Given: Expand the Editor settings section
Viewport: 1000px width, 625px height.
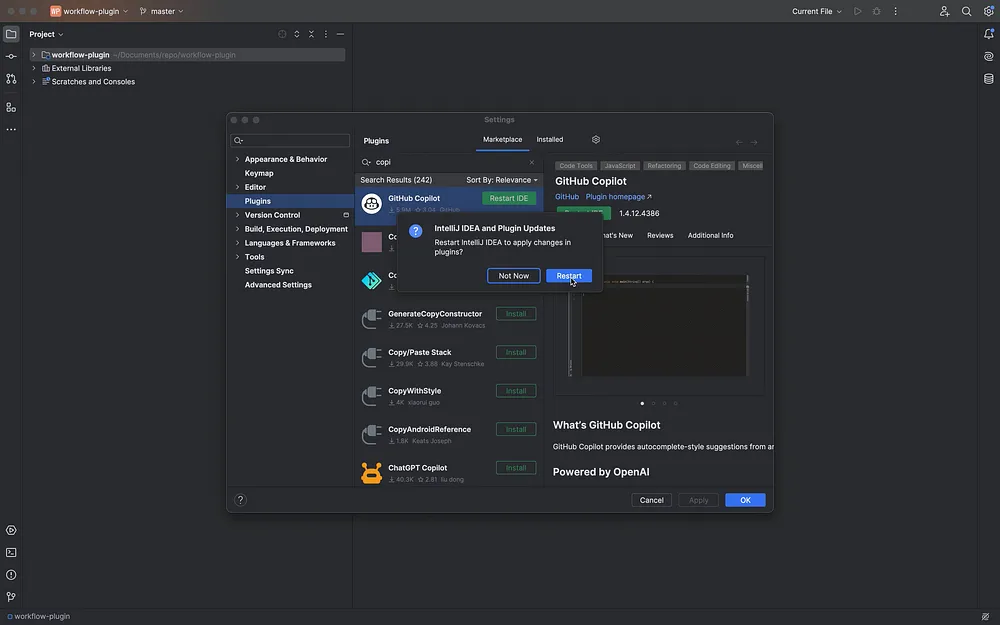Looking at the screenshot, I should pos(237,188).
